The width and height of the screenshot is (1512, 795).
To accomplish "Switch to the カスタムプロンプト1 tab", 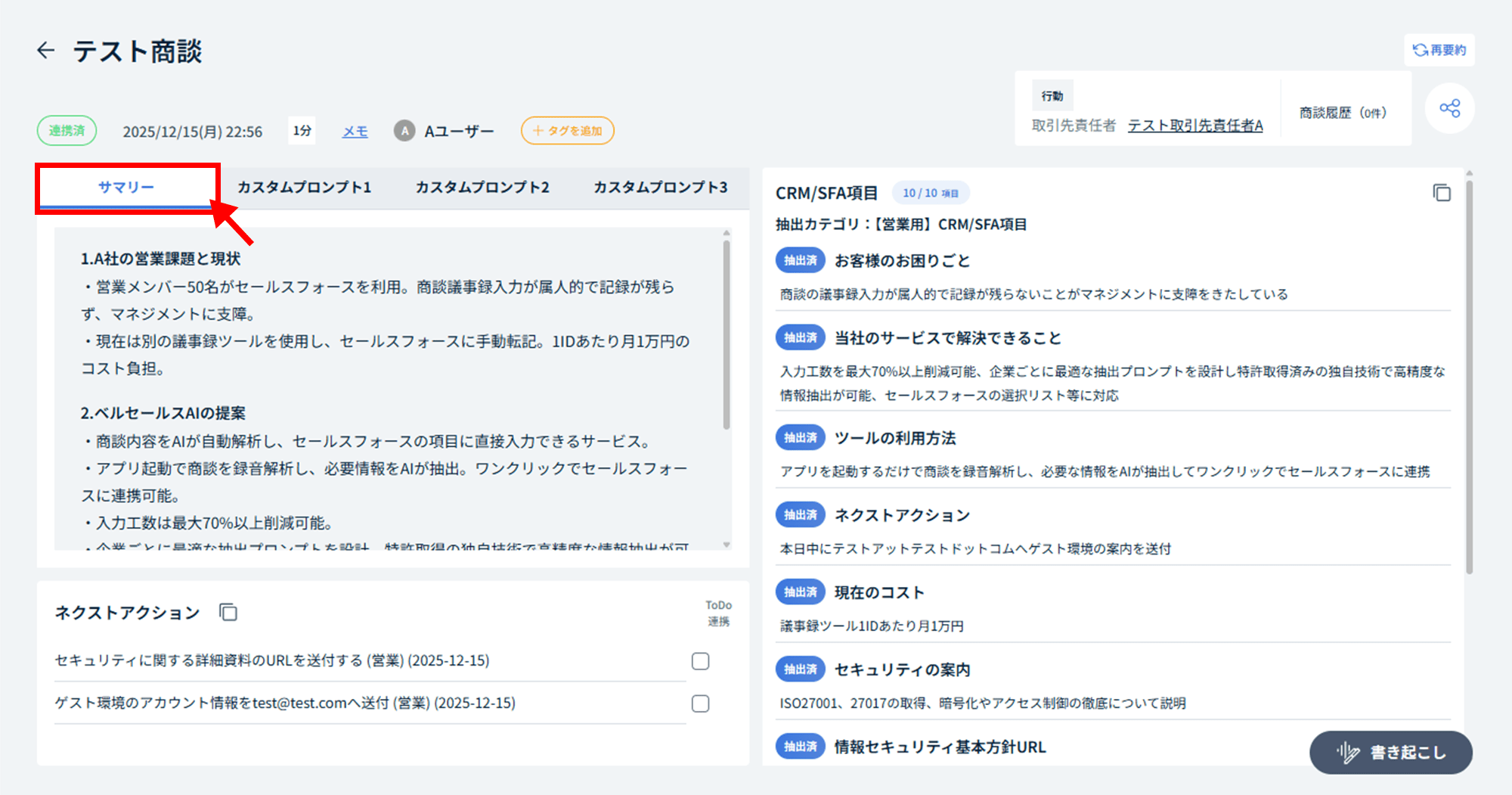I will point(305,187).
